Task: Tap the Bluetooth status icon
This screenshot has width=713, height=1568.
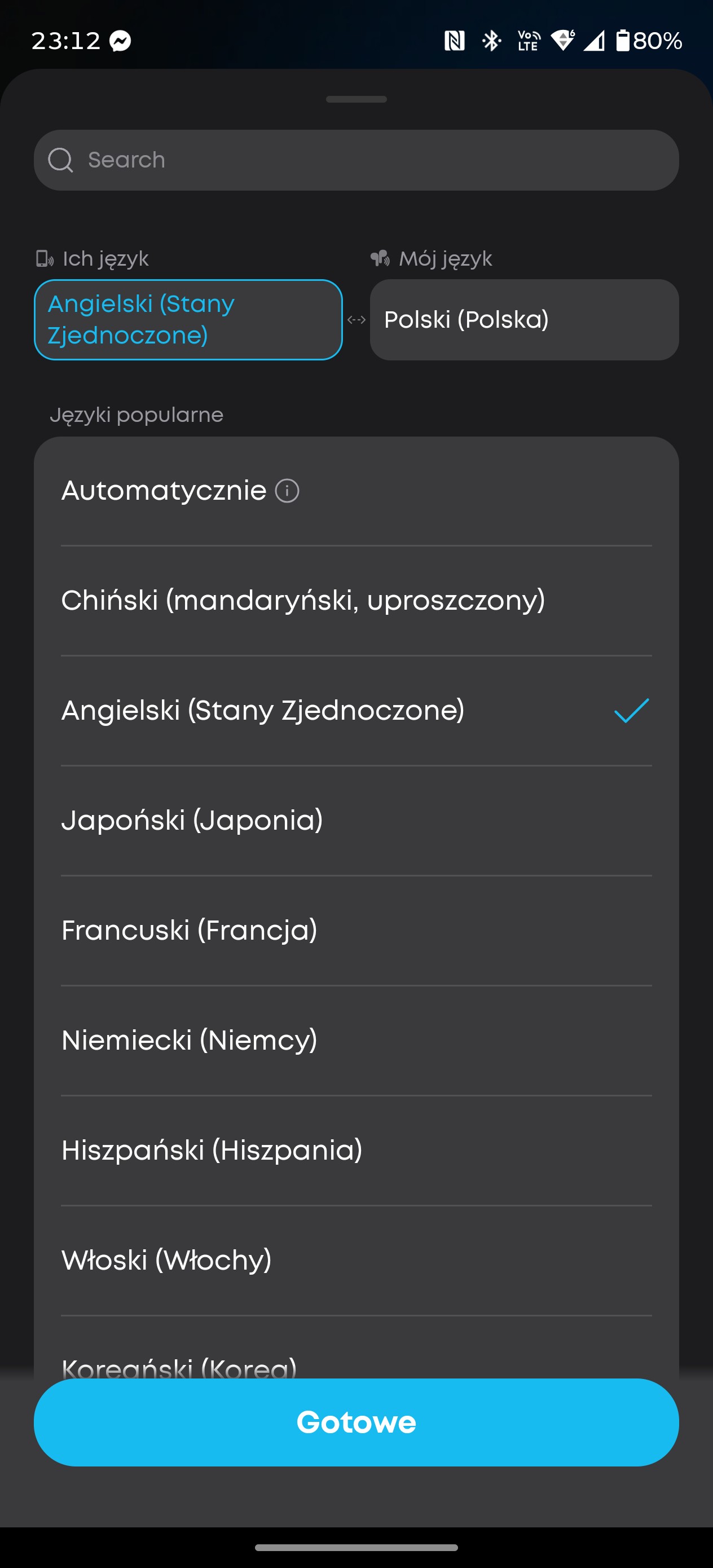Action: pyautogui.click(x=491, y=41)
